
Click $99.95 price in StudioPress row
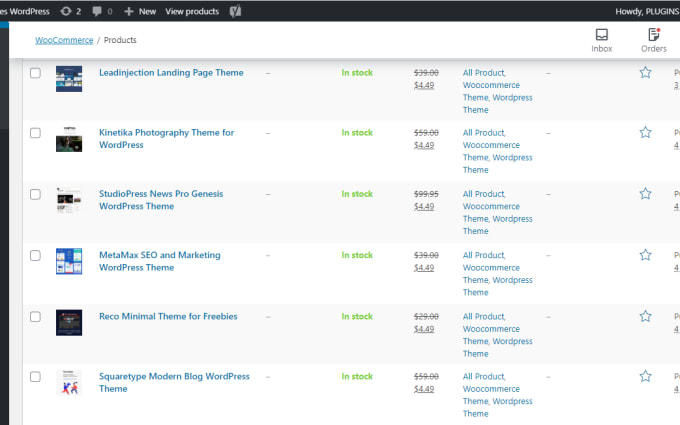[426, 194]
